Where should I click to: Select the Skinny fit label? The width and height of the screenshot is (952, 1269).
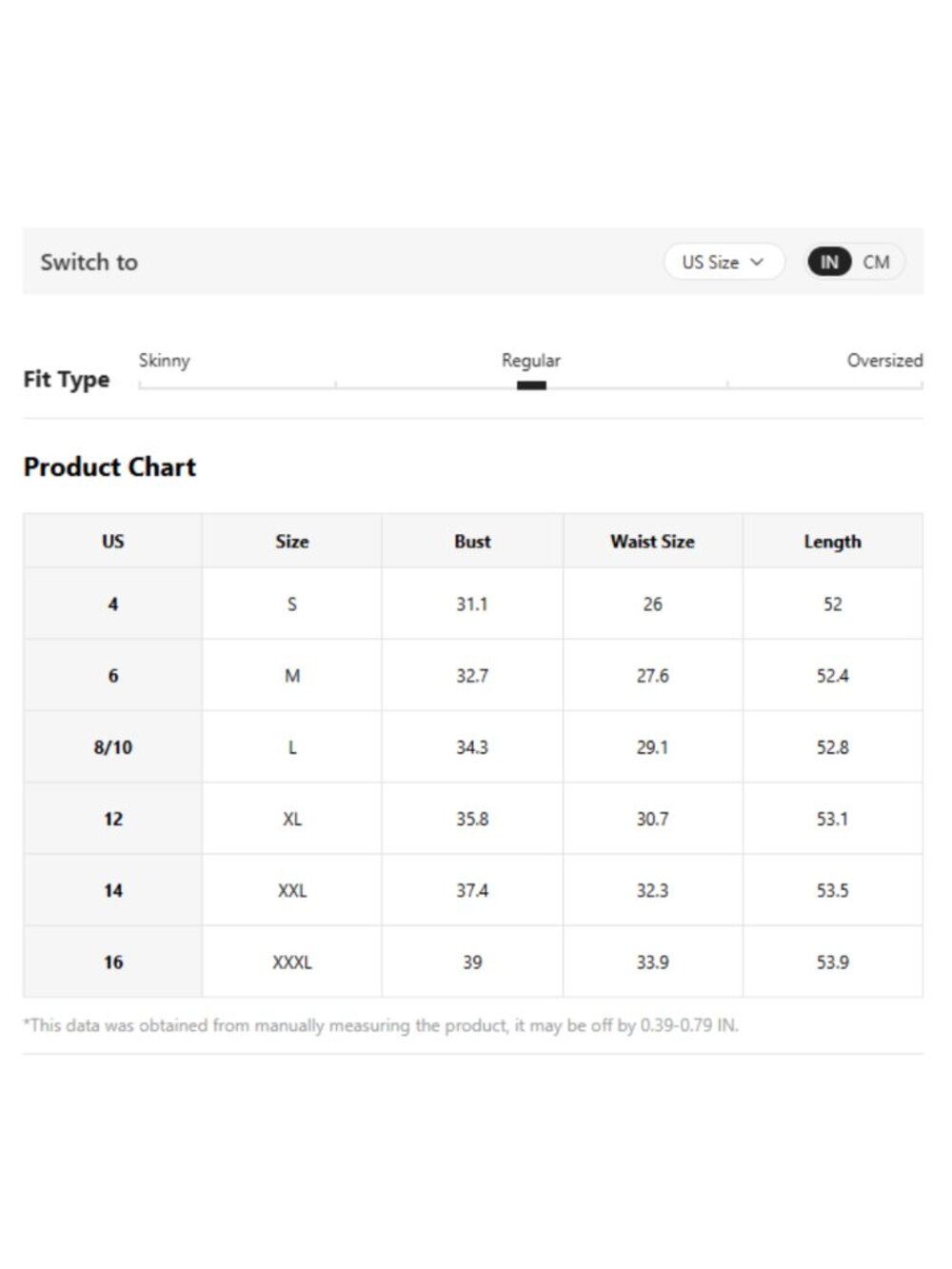pos(164,361)
